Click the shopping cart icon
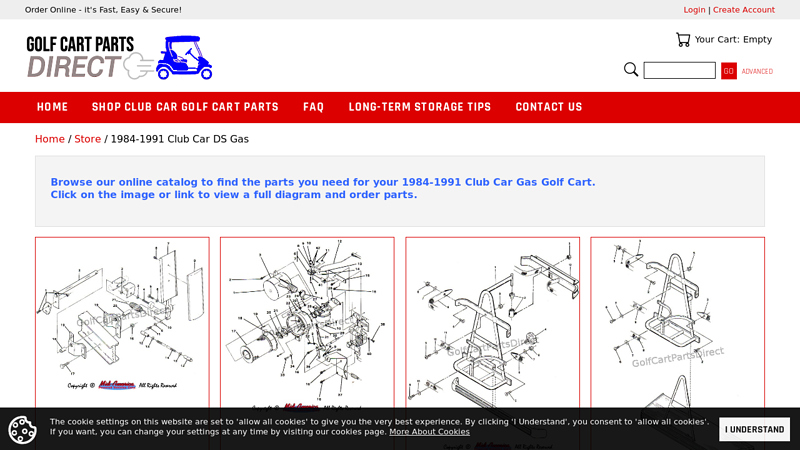Screen dimensions: 800x450 pyautogui.click(x=683, y=40)
